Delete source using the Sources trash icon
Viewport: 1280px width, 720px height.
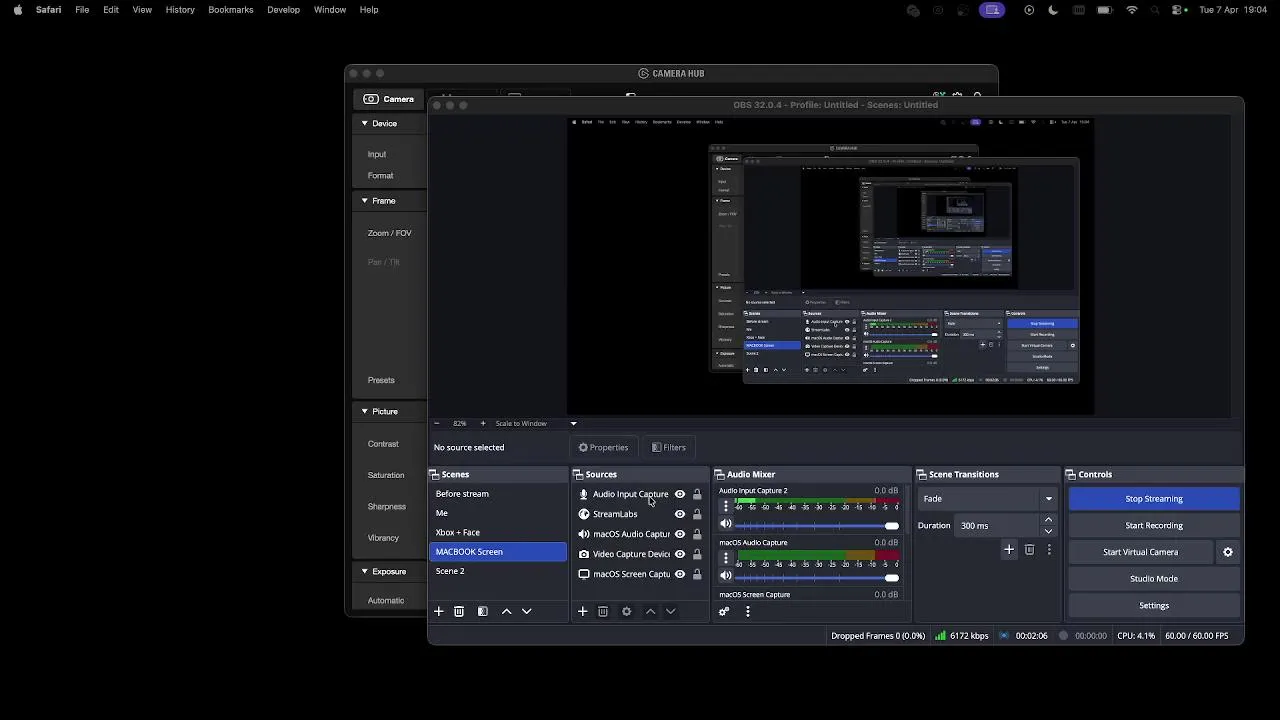(x=603, y=611)
